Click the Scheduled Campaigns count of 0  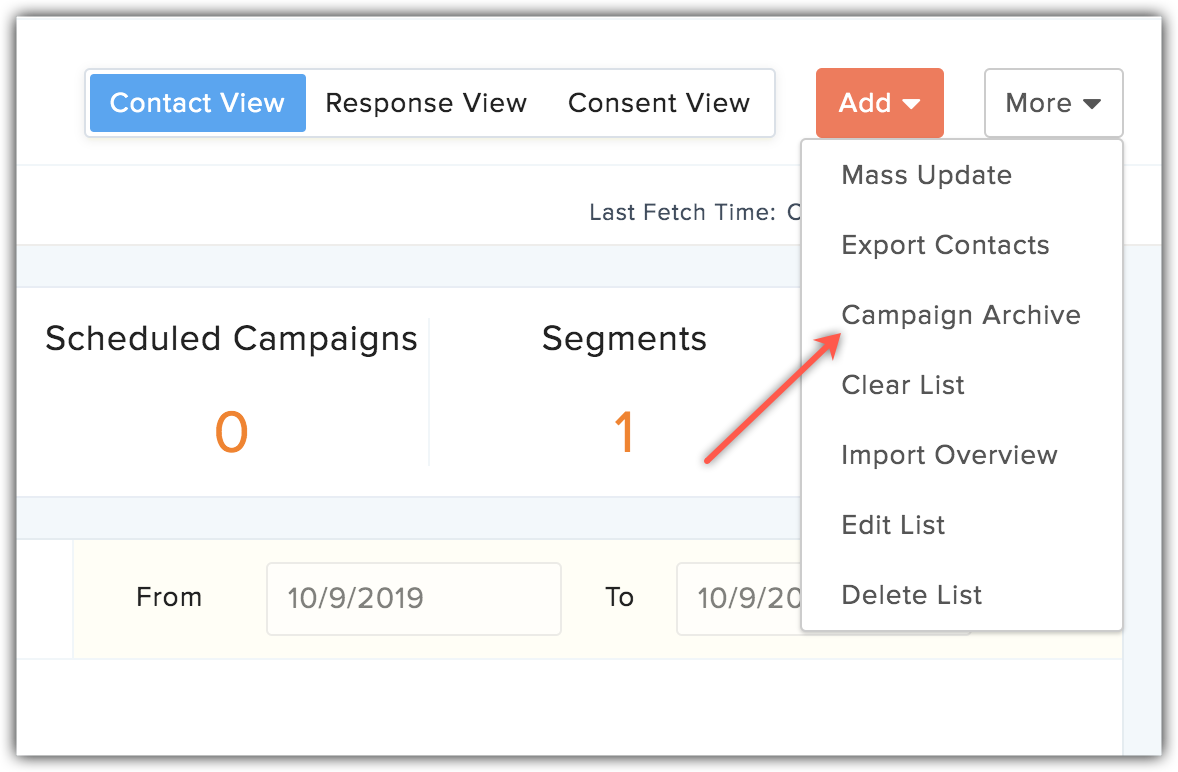coord(230,430)
